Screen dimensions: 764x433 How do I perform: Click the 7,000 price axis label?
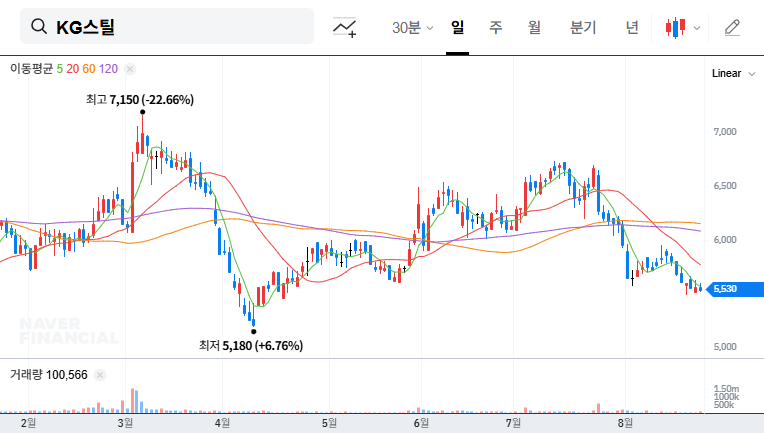tap(725, 132)
